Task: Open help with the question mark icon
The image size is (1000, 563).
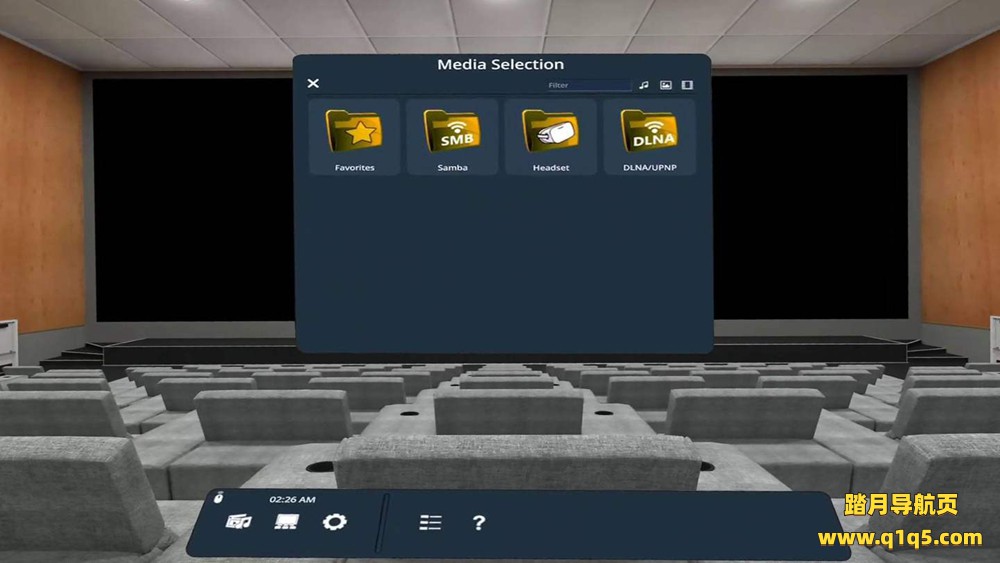Action: [x=479, y=522]
